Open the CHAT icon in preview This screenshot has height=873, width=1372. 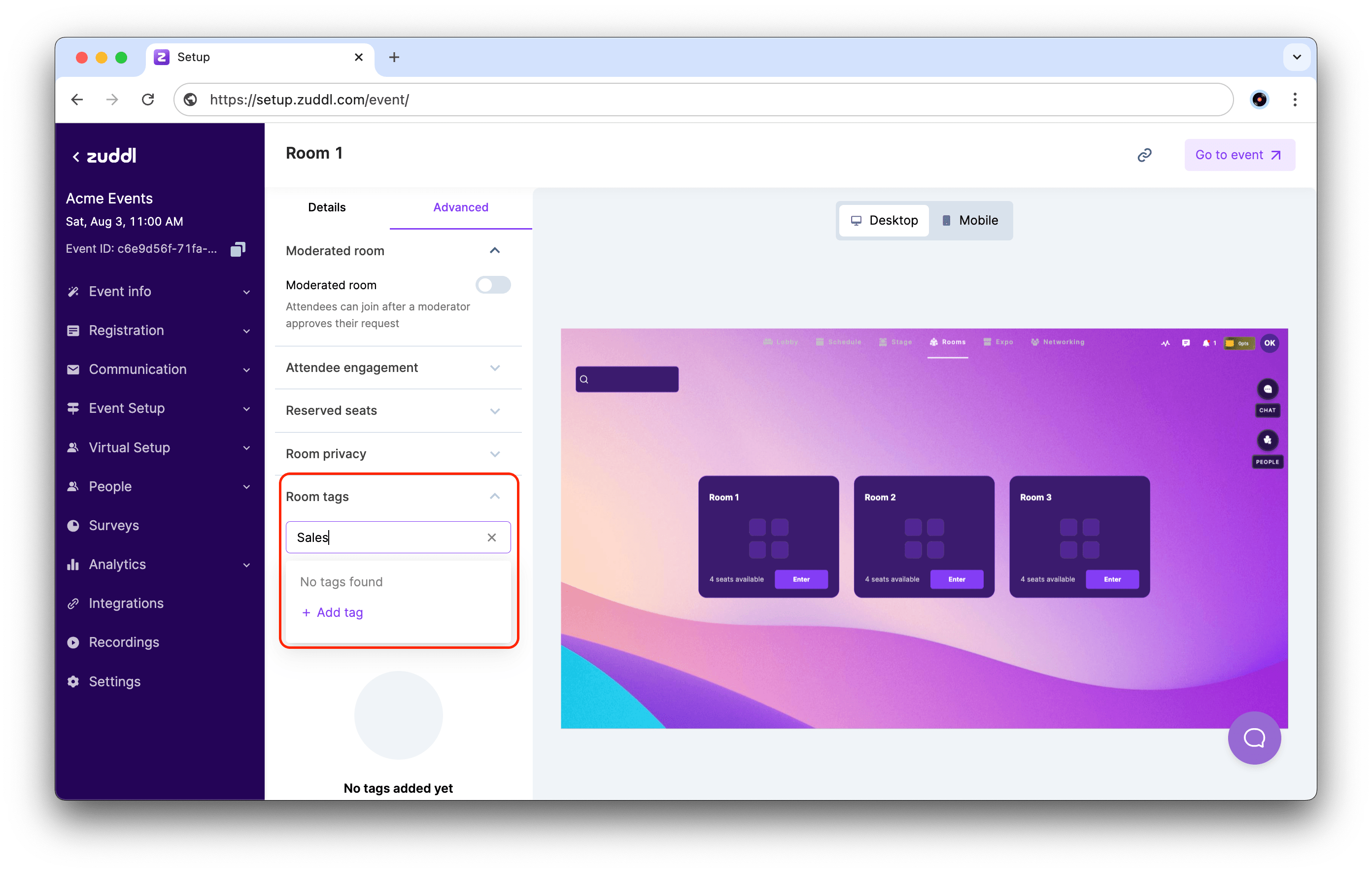(x=1267, y=390)
